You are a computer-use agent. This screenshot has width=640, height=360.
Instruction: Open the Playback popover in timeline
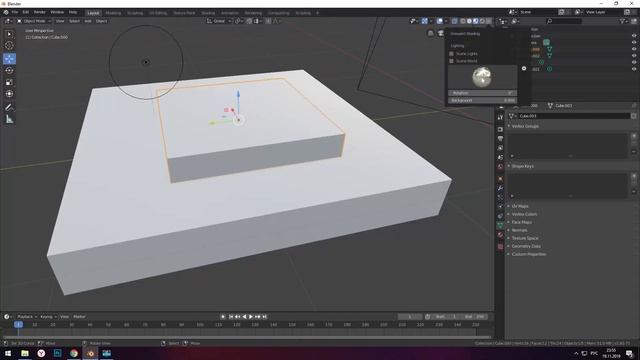point(27,317)
